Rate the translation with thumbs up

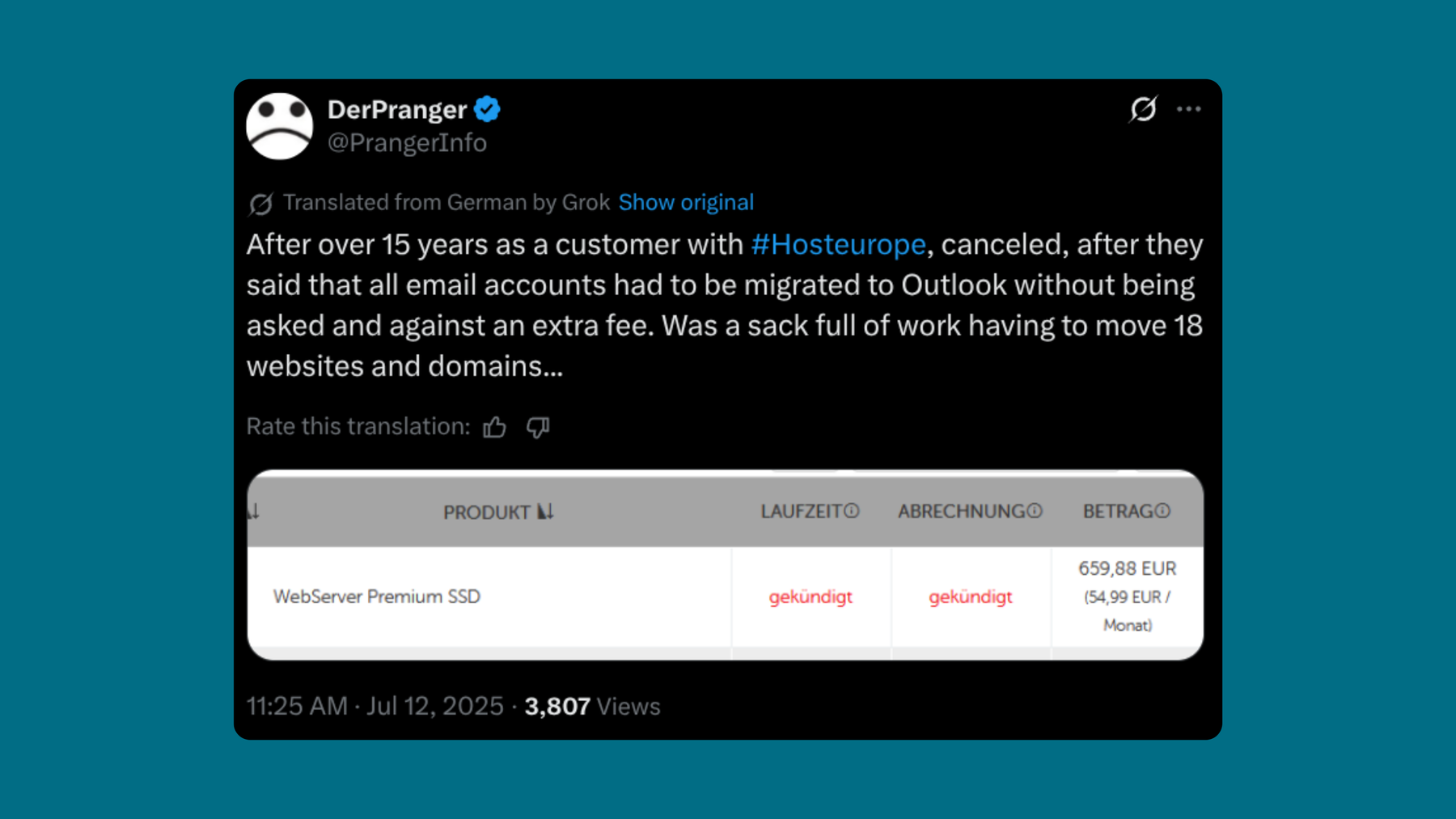coord(495,427)
